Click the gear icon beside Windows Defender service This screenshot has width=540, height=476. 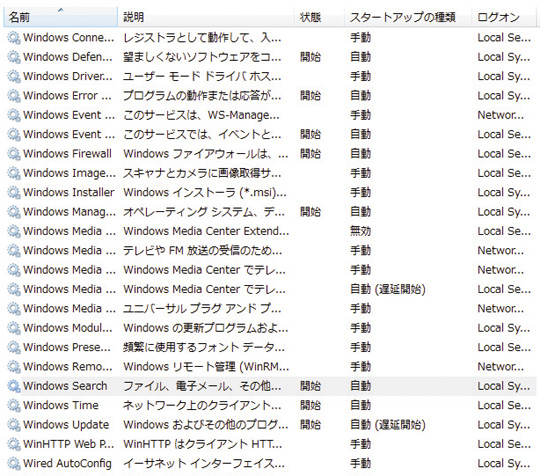pos(14,57)
